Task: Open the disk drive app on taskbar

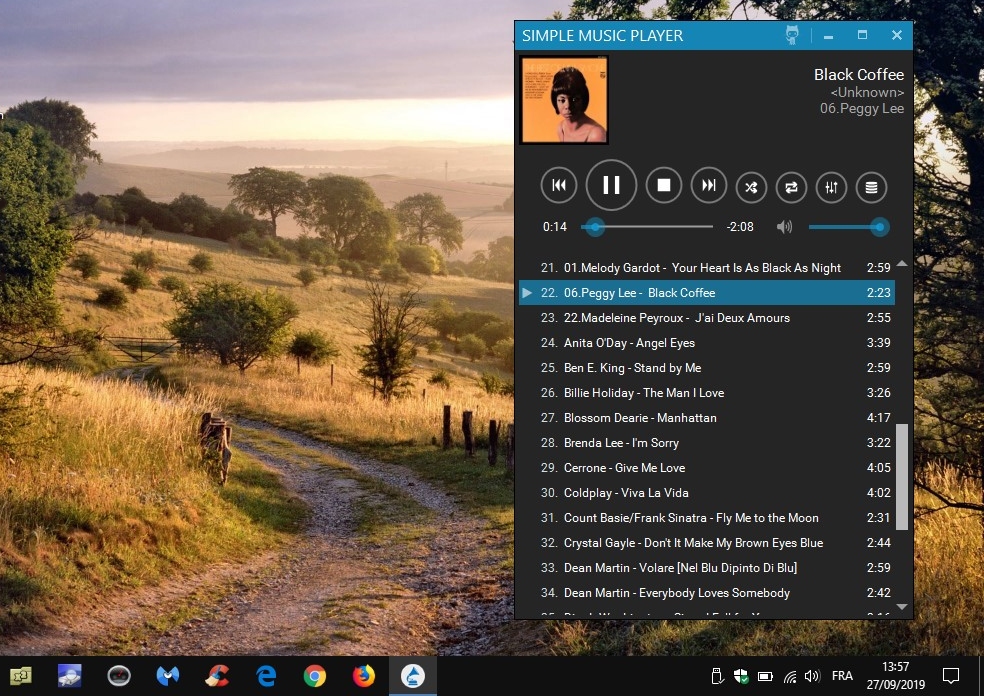Action: pos(70,676)
